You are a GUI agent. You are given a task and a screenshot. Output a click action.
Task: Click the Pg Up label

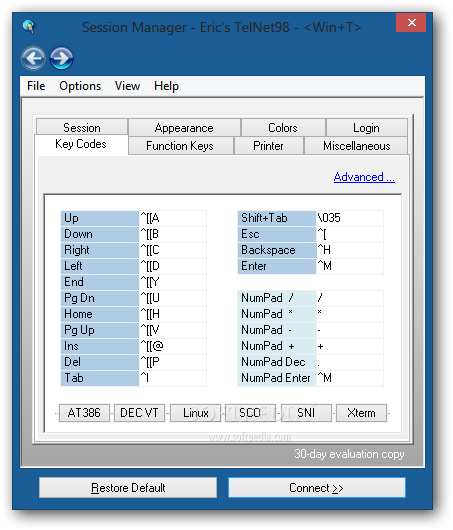(100, 330)
